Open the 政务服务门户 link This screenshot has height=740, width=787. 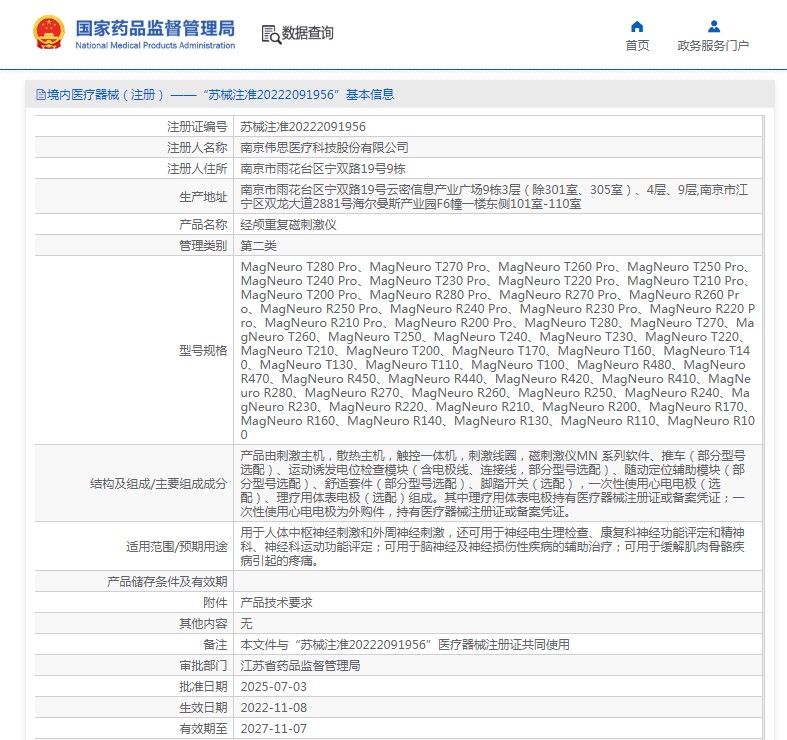(713, 46)
